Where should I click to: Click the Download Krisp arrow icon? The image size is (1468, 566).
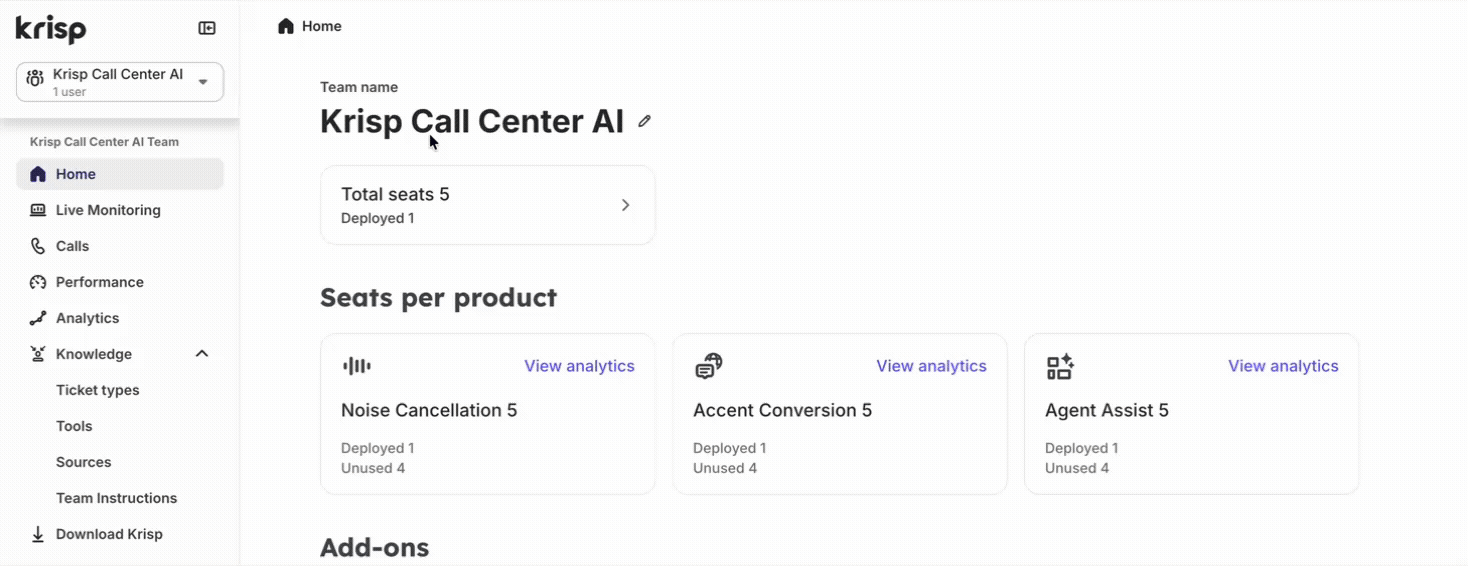click(38, 534)
